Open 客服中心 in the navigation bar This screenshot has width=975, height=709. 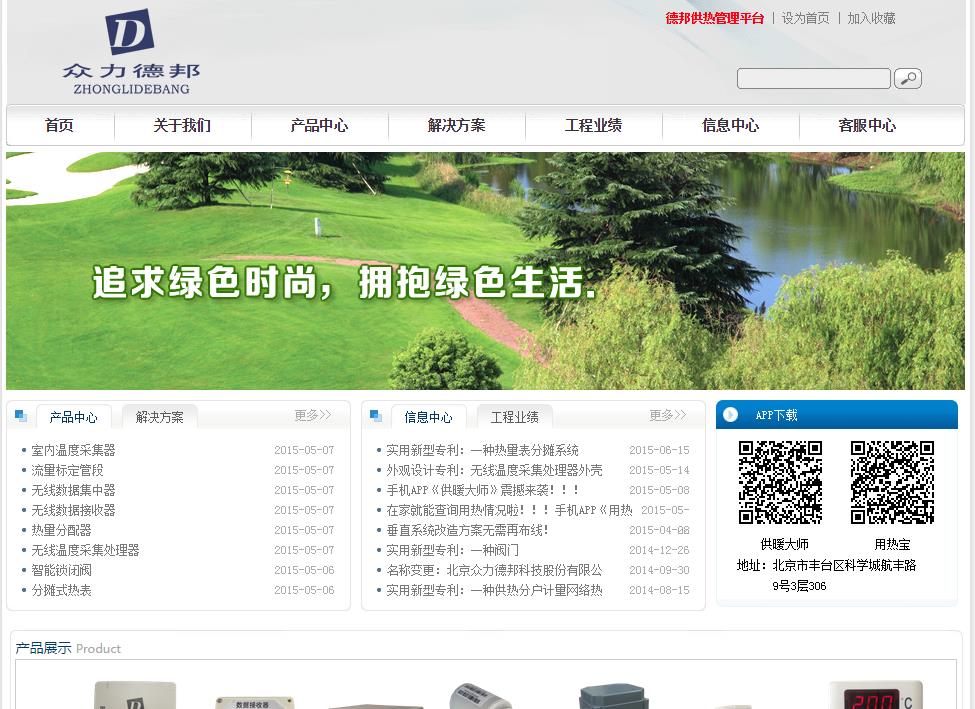point(867,126)
